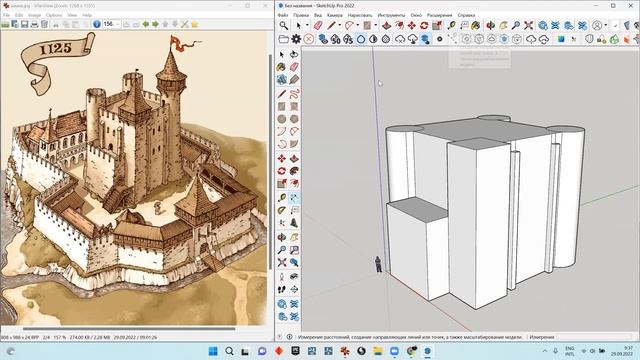Toggle shaded with textures face style
The width and height of the screenshot is (640, 360).
pos(386,39)
